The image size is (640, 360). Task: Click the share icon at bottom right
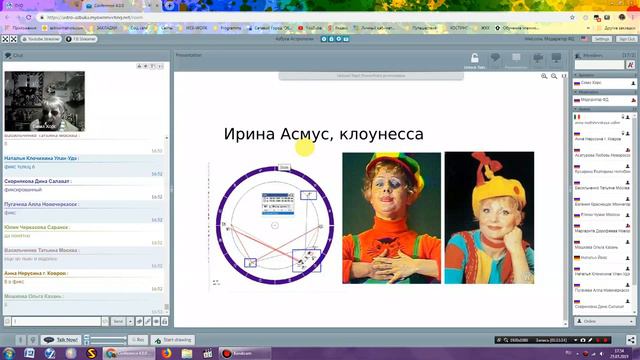point(631,340)
